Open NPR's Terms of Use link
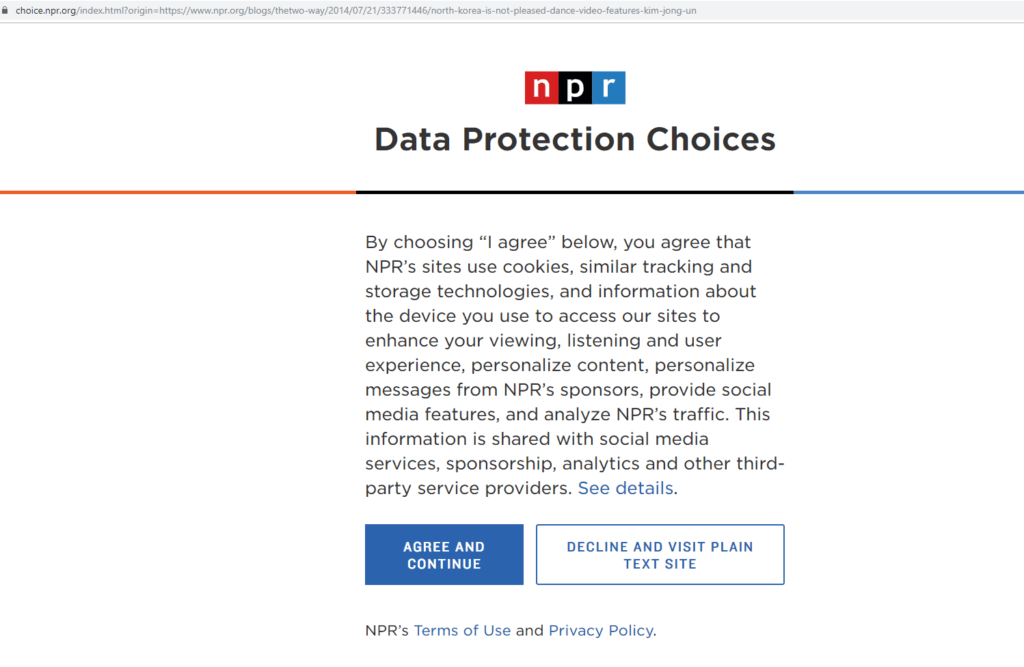This screenshot has width=1024, height=667. (462, 631)
